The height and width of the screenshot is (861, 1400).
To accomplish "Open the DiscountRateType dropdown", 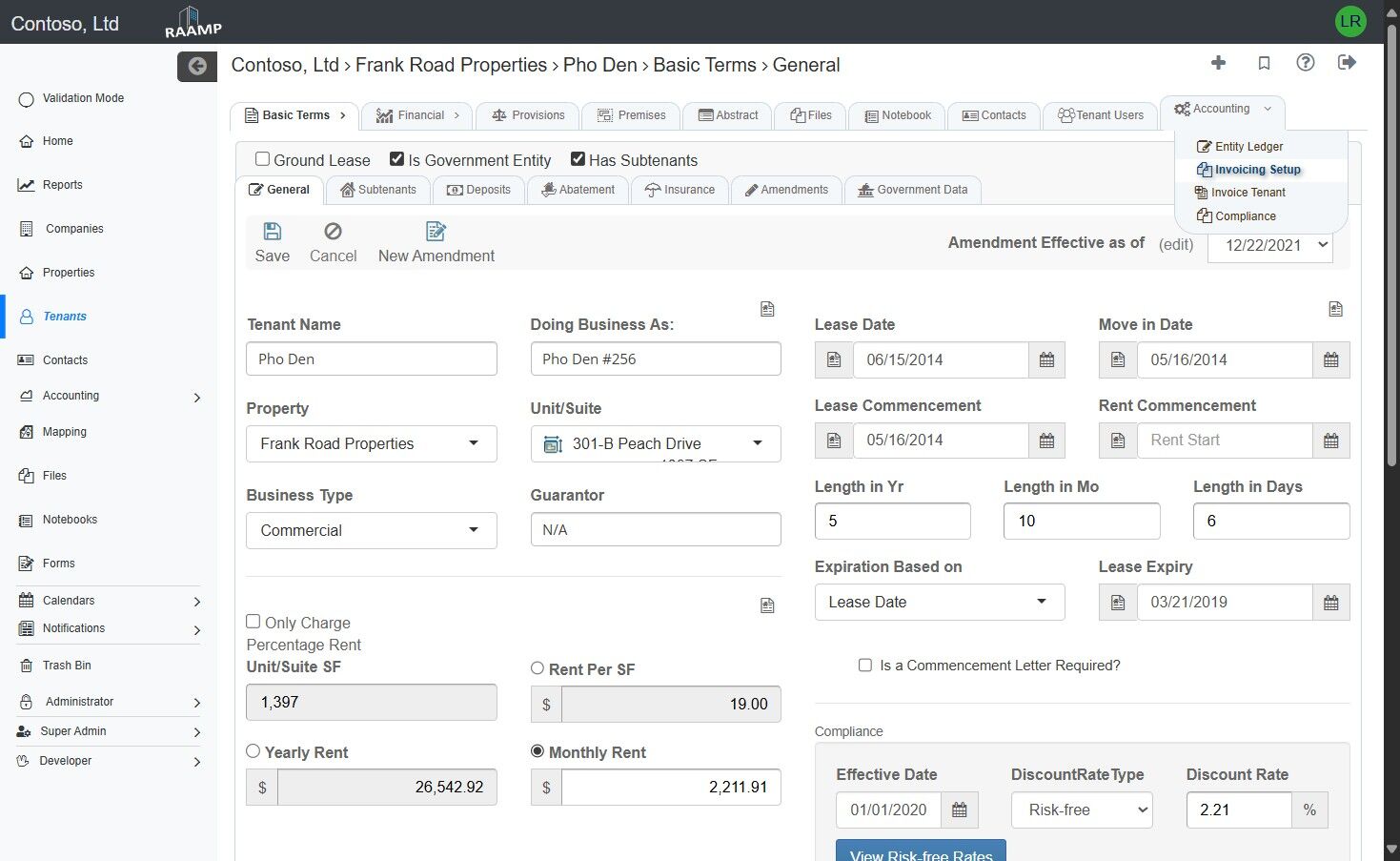I will click(1081, 810).
